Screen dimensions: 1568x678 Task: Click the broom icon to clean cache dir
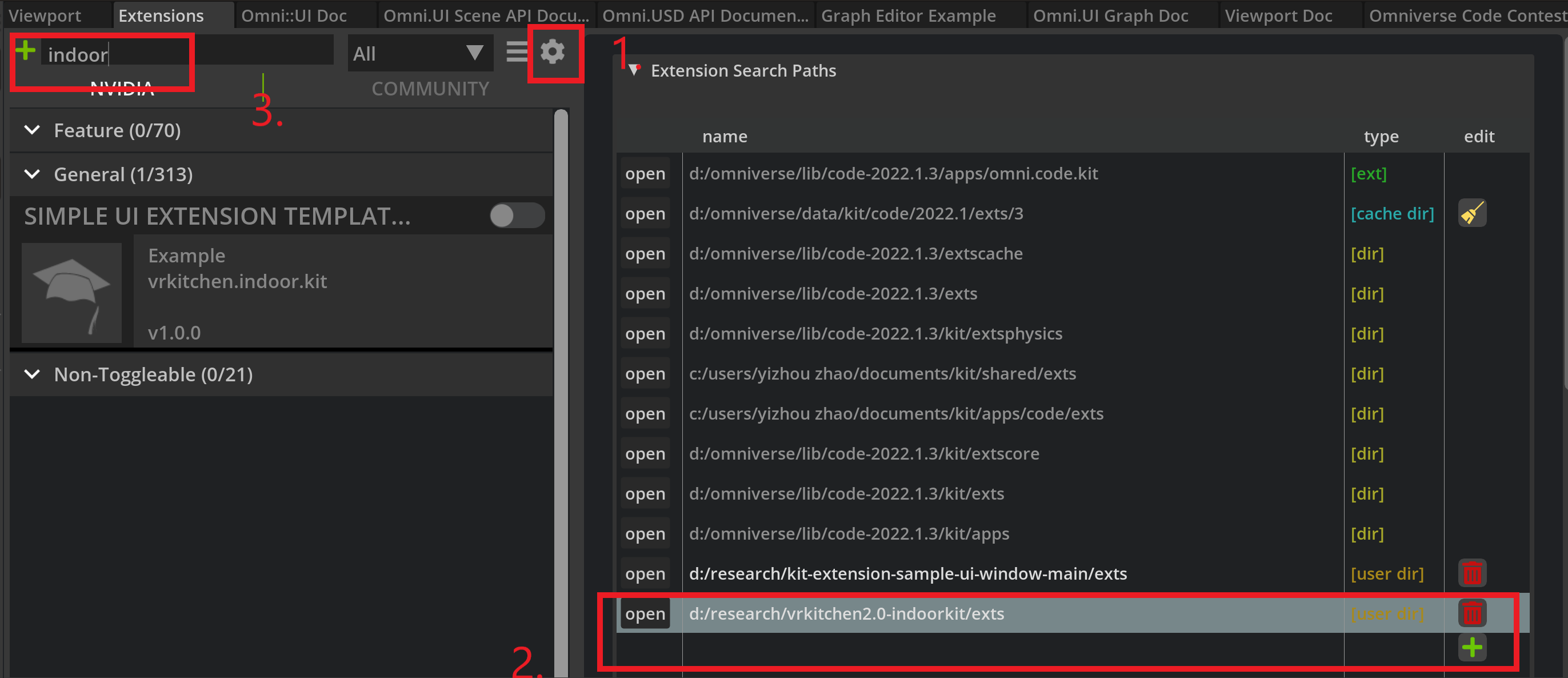[1472, 213]
